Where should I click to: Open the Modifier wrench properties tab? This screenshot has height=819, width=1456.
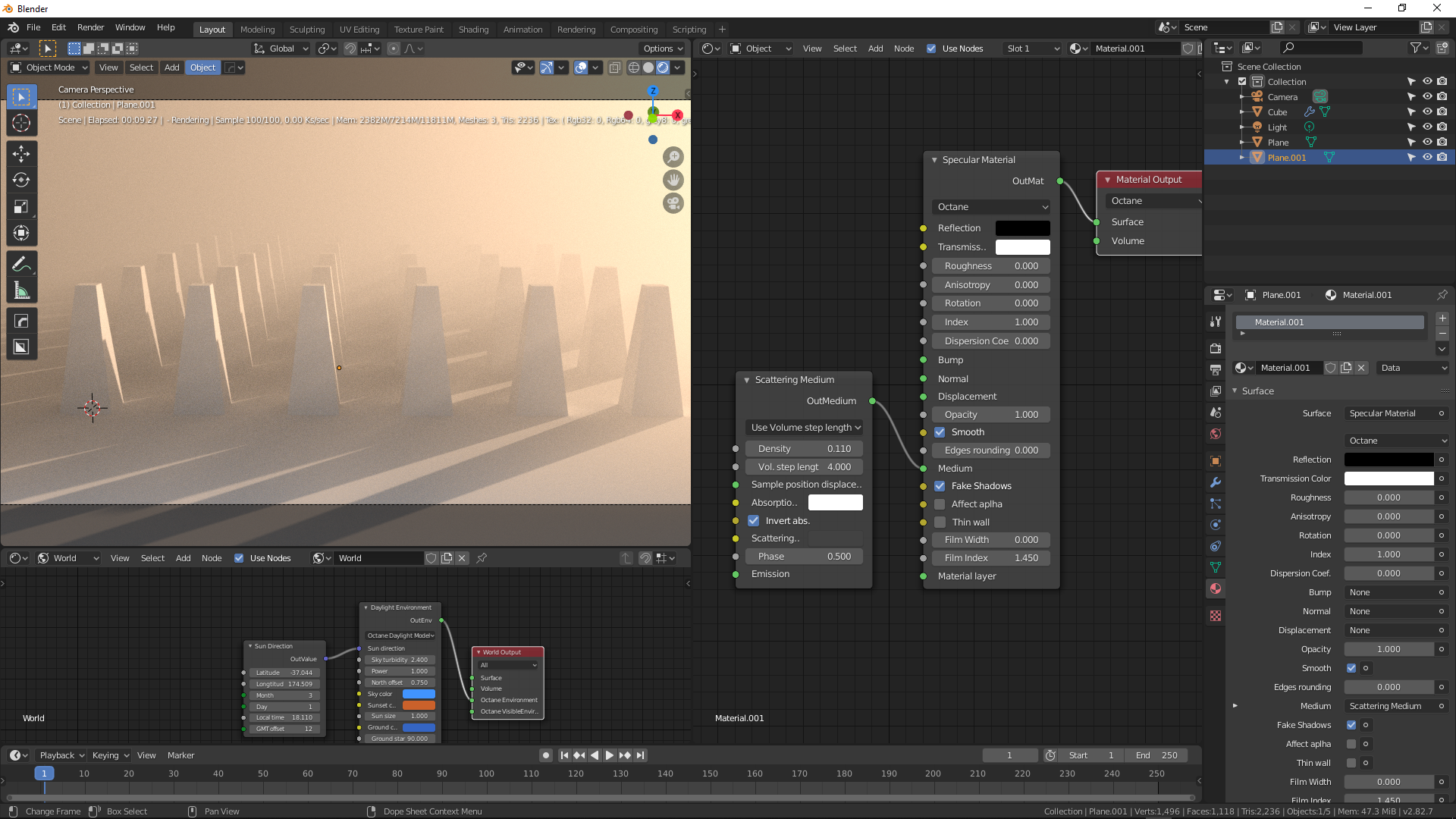[1216, 482]
